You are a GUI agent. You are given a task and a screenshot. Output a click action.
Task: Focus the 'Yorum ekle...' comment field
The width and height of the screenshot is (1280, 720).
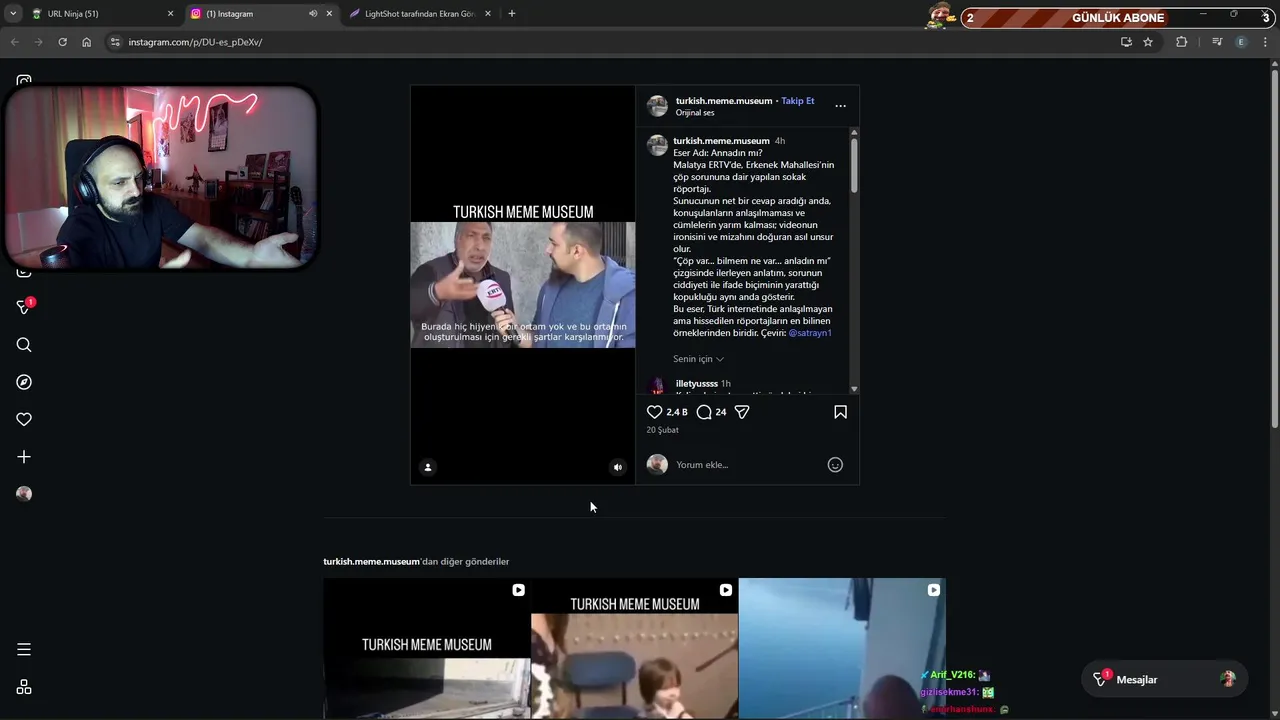[x=745, y=465]
